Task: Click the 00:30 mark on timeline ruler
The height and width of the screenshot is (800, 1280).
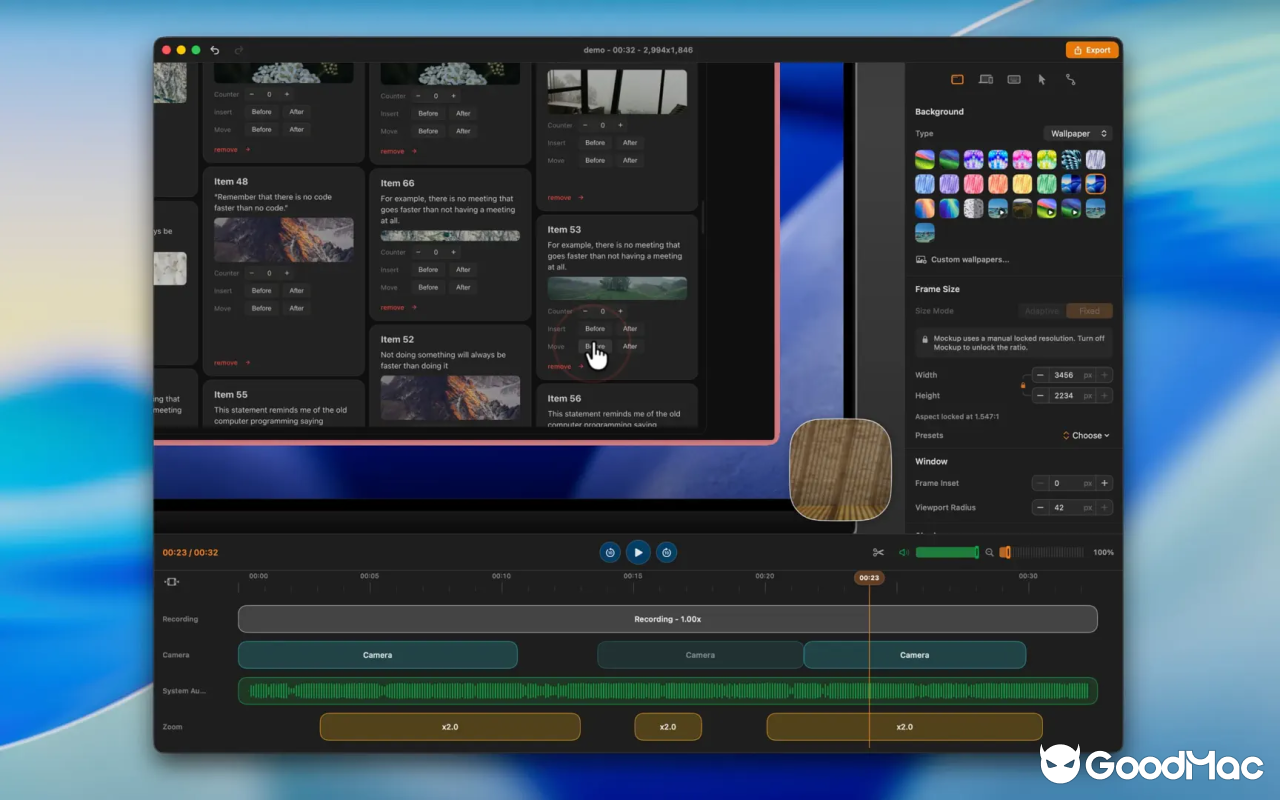Action: [x=1028, y=576]
